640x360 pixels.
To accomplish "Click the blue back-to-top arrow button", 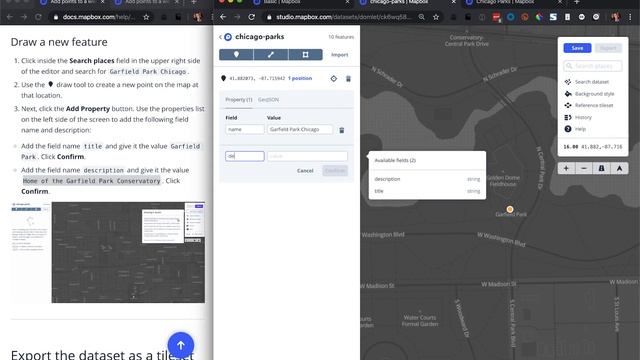I will [x=180, y=345].
